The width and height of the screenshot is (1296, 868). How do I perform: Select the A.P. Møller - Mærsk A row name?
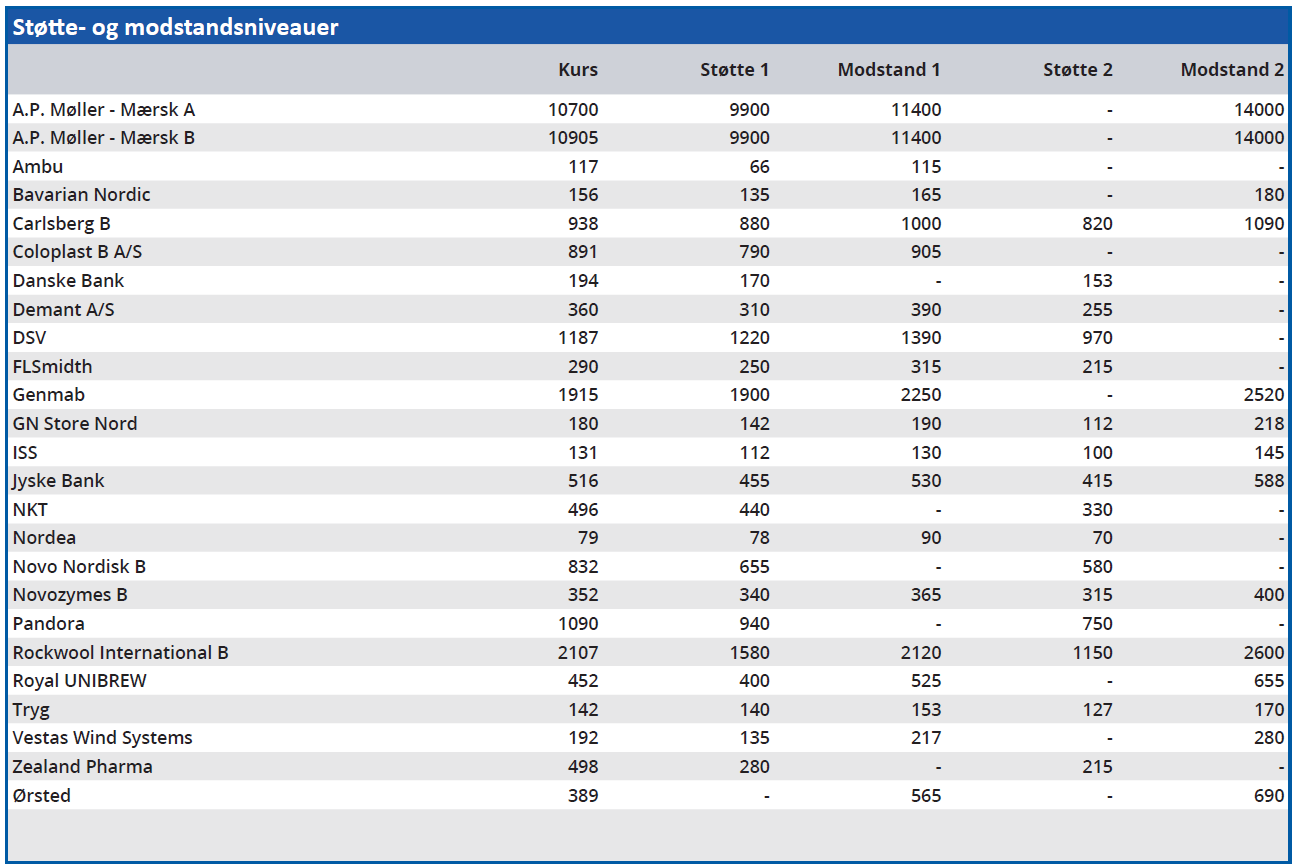[104, 110]
